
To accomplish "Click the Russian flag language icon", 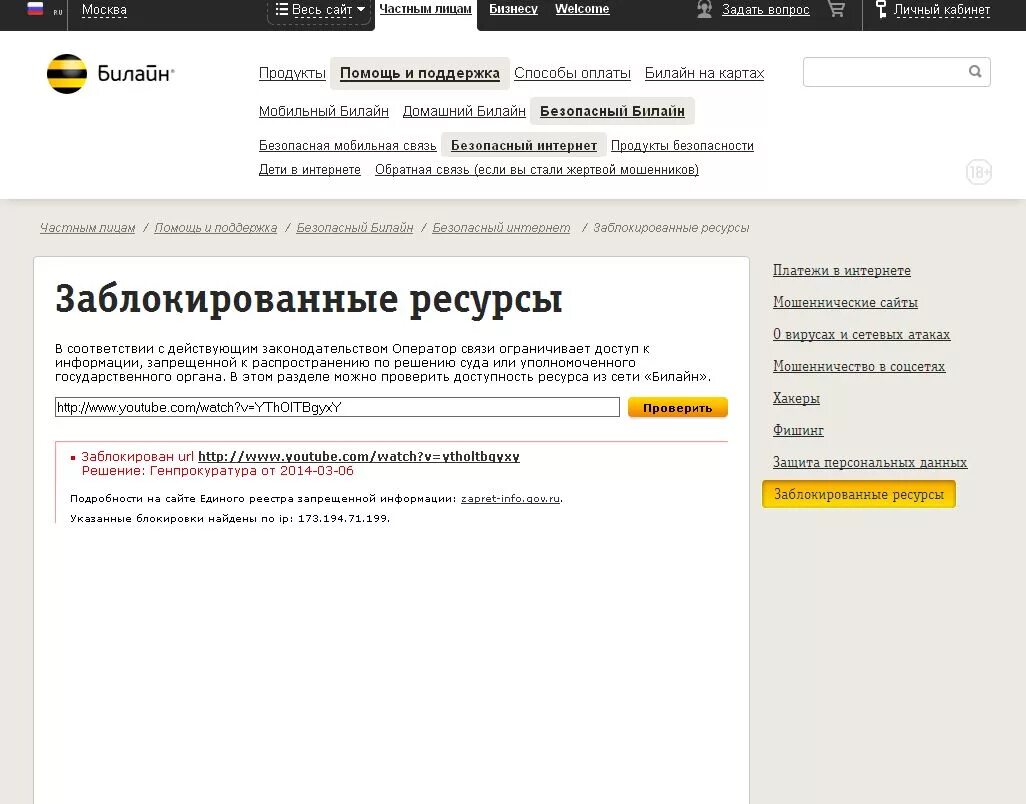I will [x=35, y=9].
